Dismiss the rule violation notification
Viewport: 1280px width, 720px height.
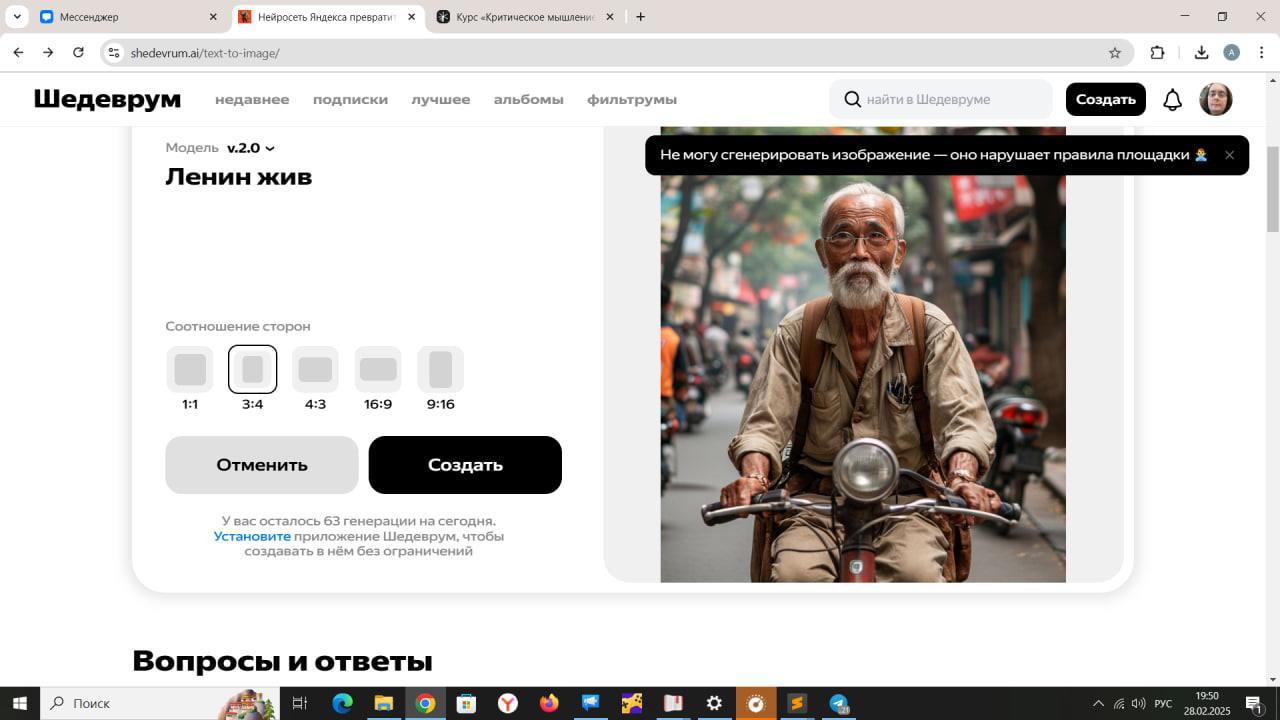pos(1229,155)
